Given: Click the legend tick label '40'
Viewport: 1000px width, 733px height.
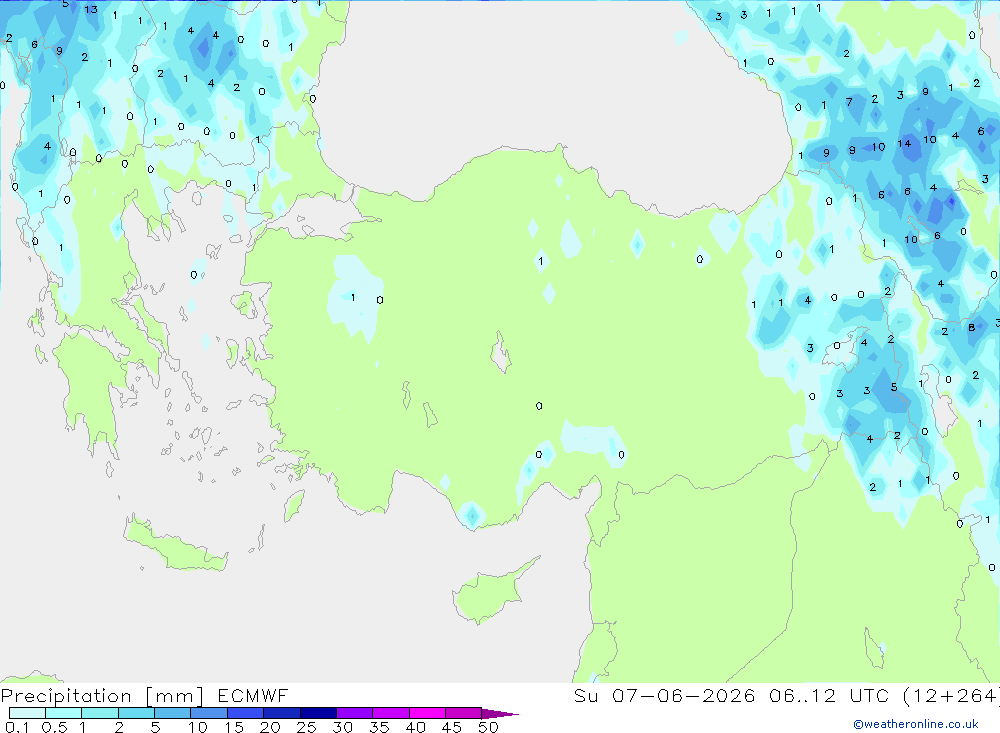Looking at the screenshot, I should tap(416, 727).
